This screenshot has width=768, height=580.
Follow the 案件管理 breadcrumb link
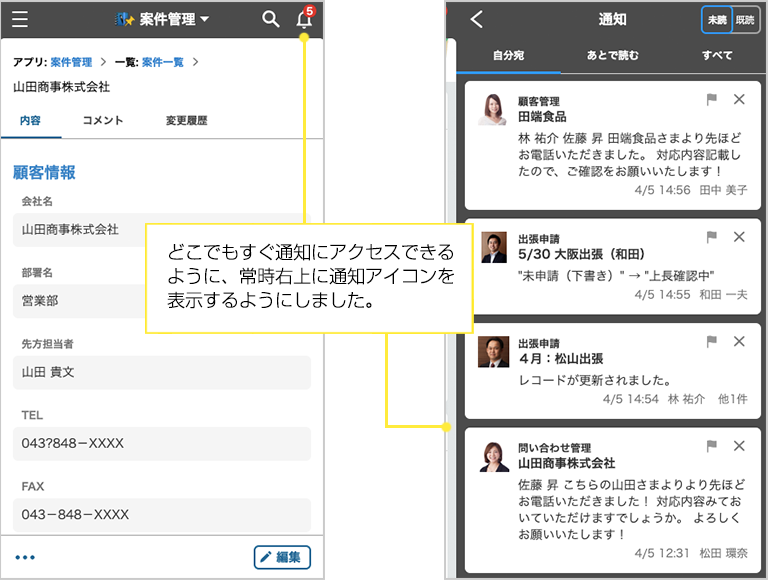click(x=71, y=62)
